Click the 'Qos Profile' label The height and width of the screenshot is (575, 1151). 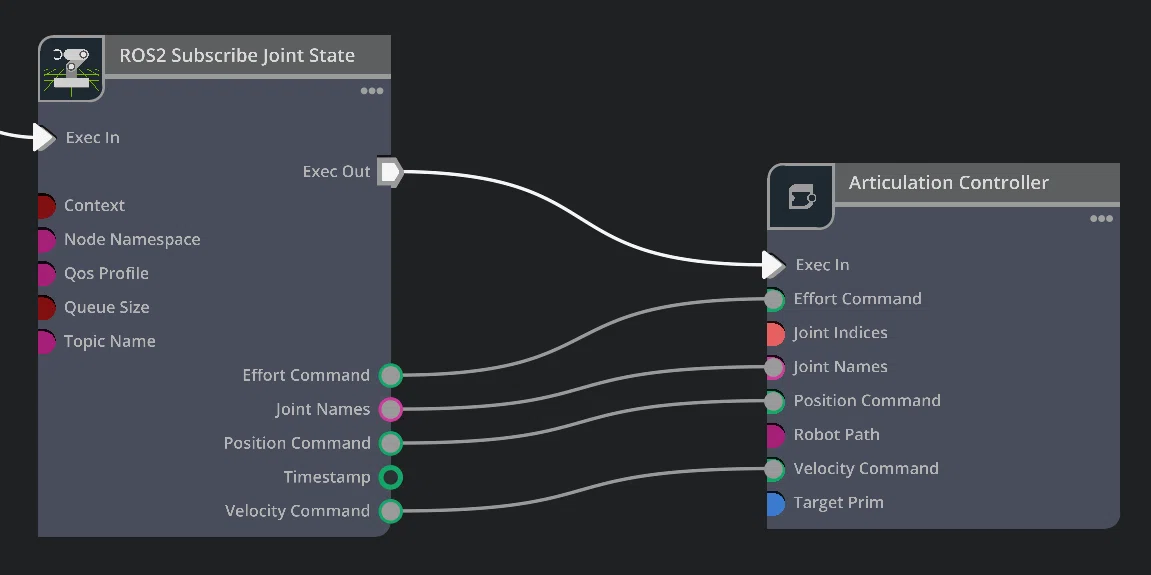(106, 273)
